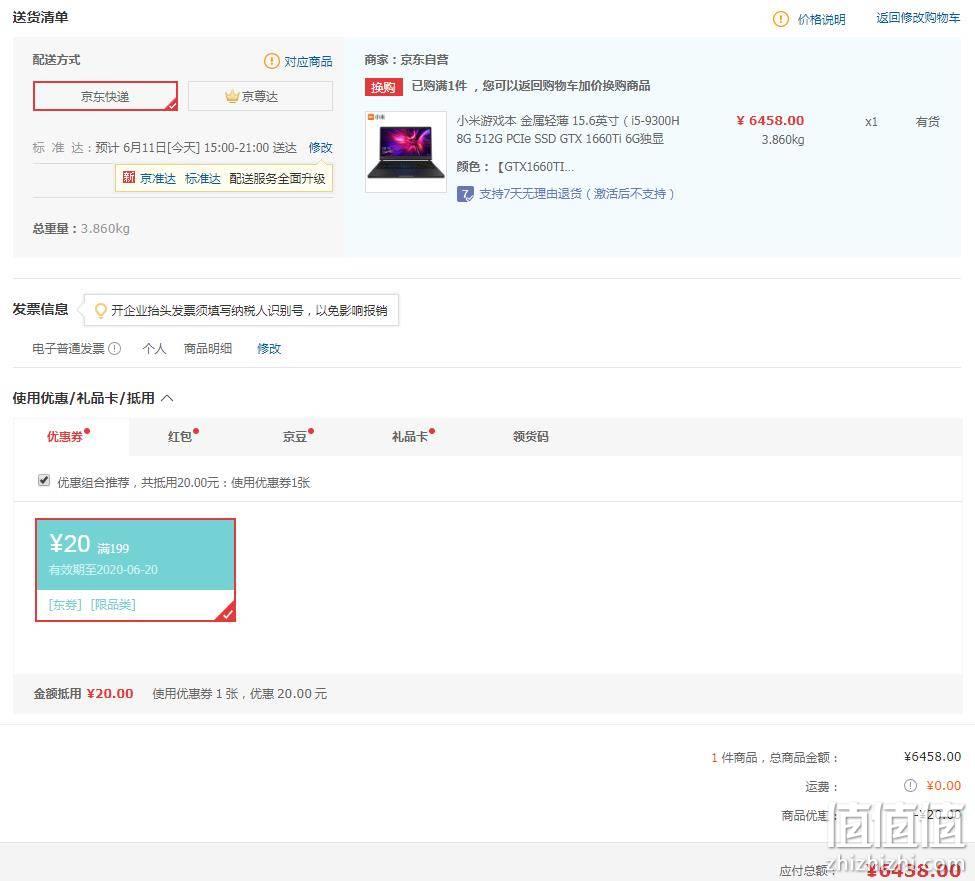This screenshot has width=975, height=881.
Task: Open the 价格说明 link
Action: [x=821, y=19]
